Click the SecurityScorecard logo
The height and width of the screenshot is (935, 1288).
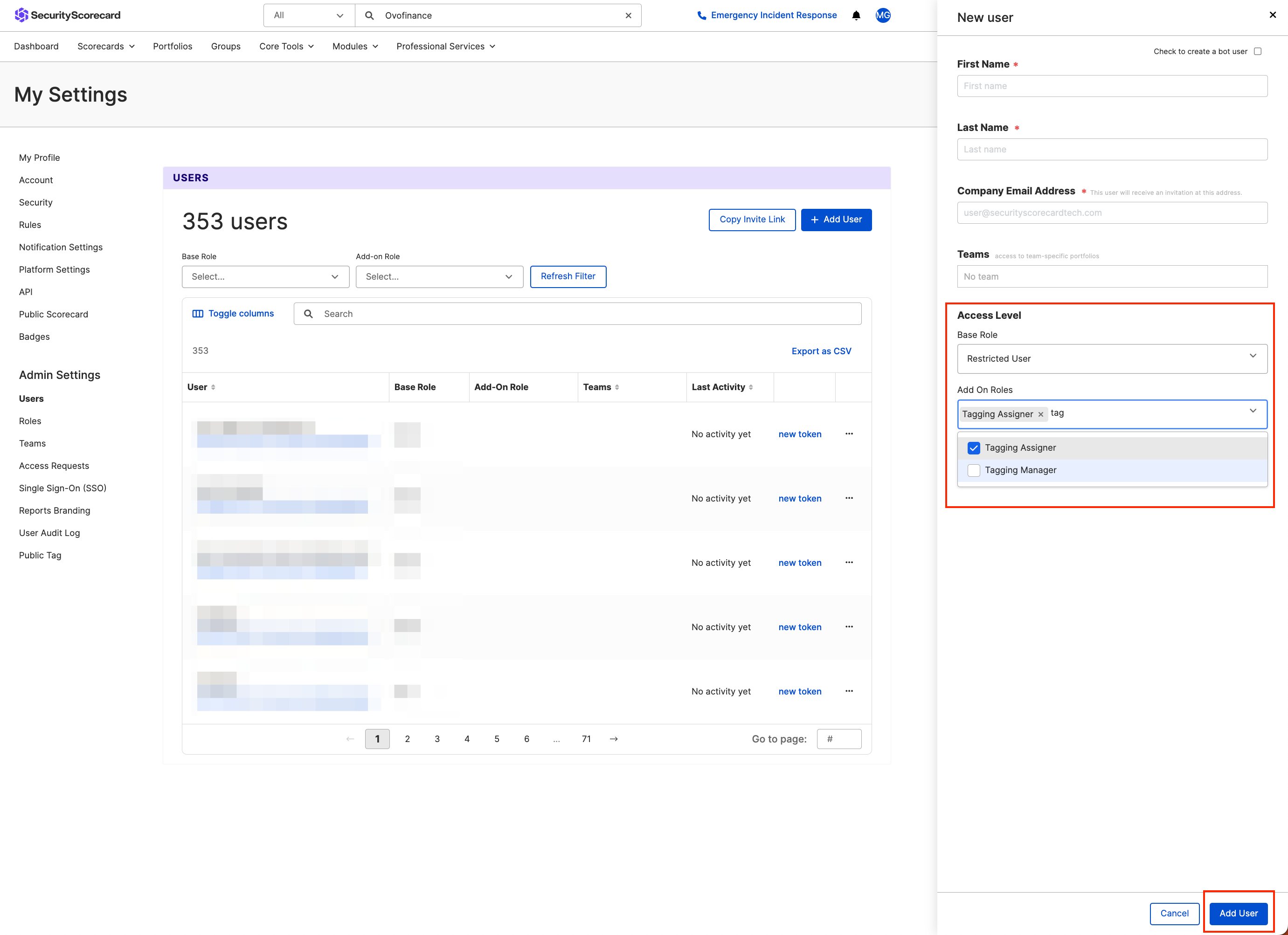68,15
